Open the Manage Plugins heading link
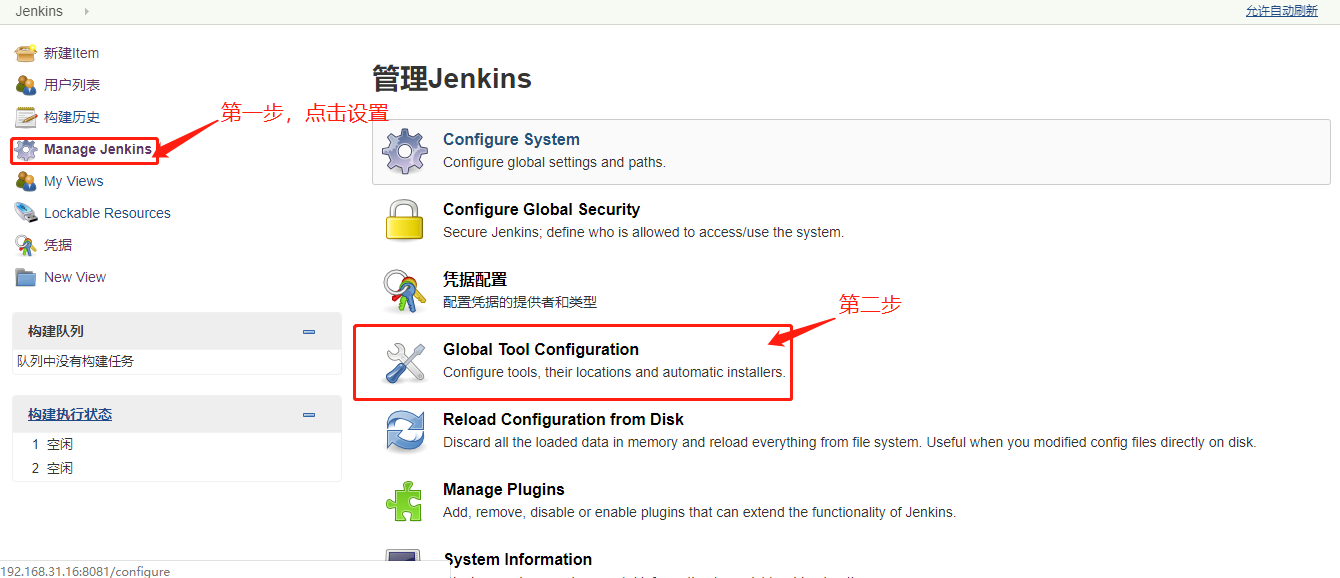 (x=504, y=489)
